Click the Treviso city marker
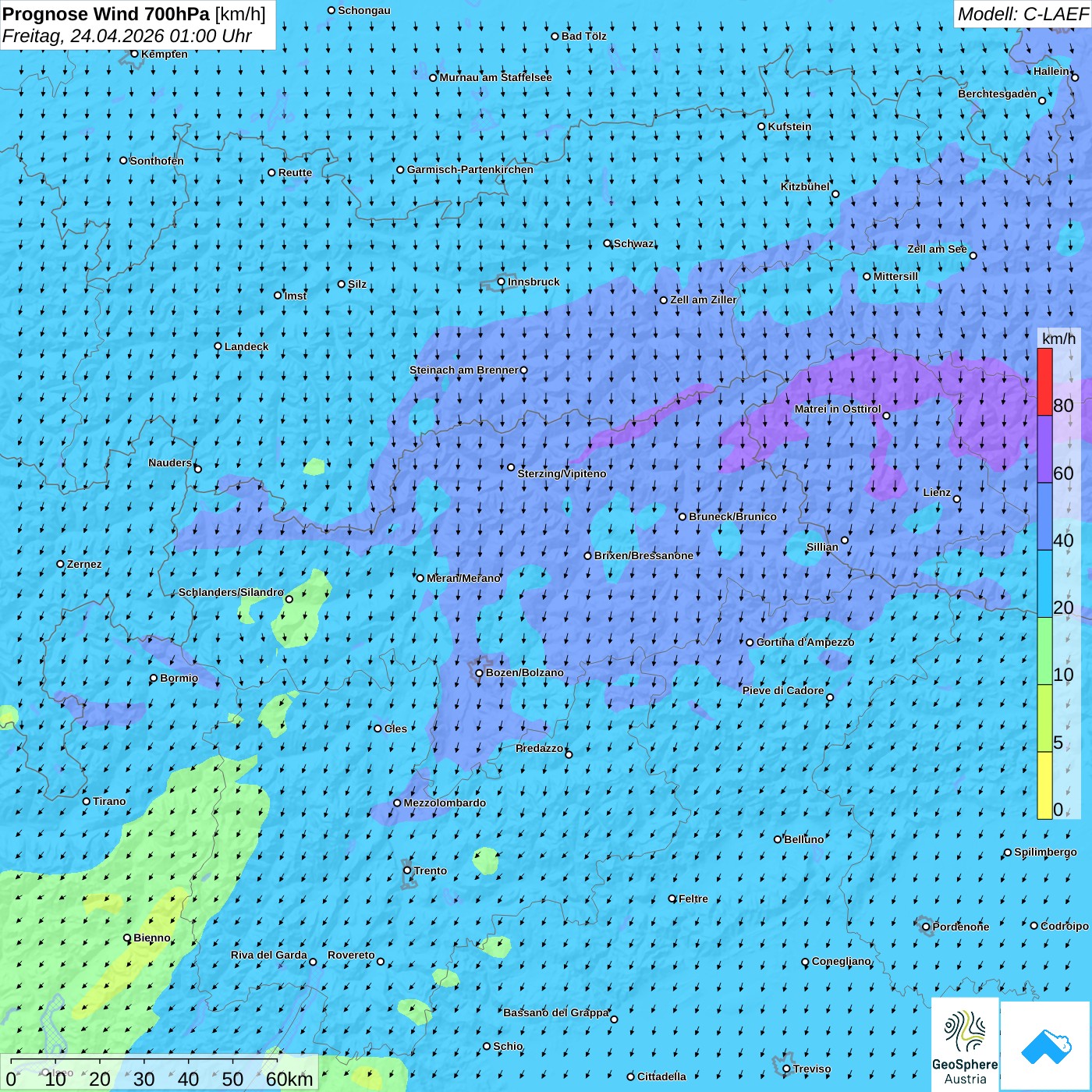 pos(787,1069)
